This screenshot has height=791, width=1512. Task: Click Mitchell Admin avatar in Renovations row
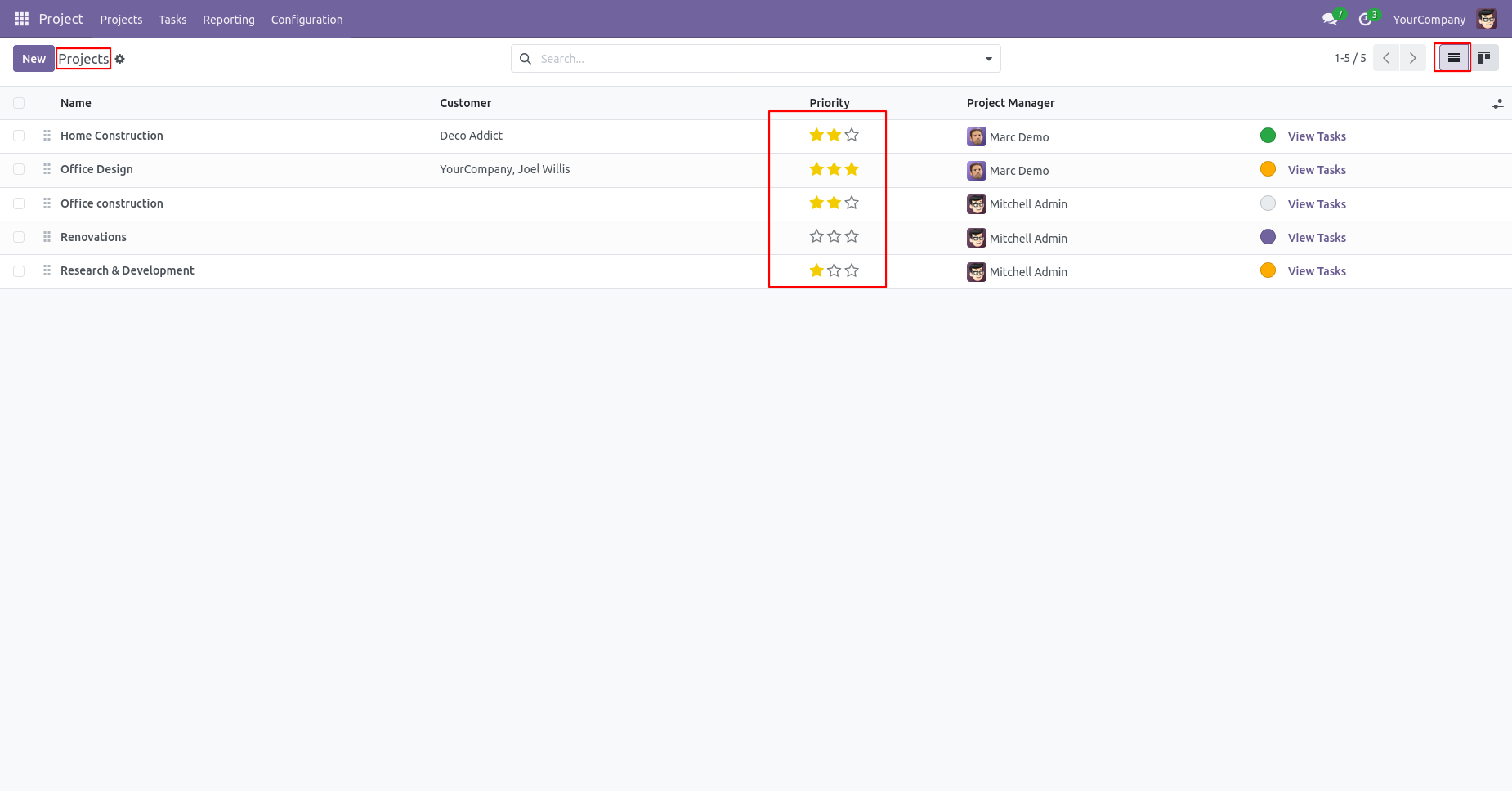977,238
